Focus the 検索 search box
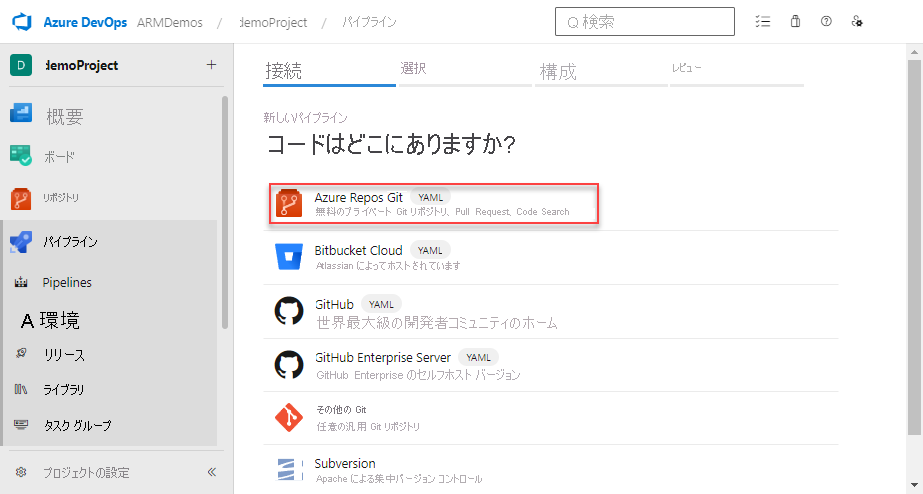The image size is (923, 494). pyautogui.click(x=645, y=22)
